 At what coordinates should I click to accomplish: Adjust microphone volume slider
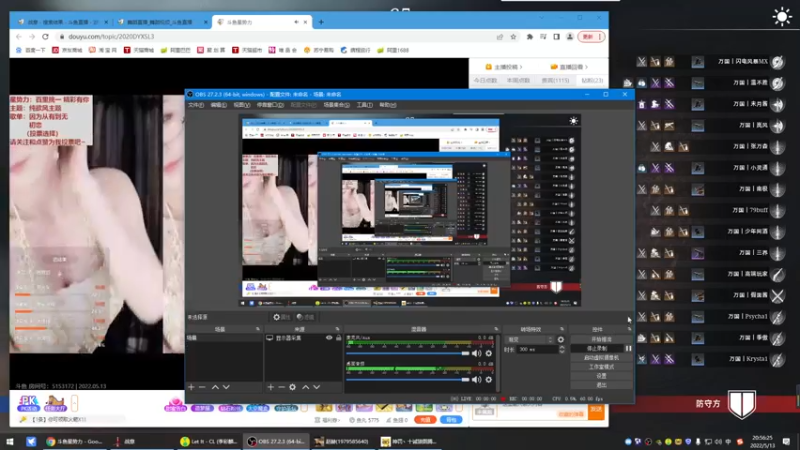click(408, 353)
